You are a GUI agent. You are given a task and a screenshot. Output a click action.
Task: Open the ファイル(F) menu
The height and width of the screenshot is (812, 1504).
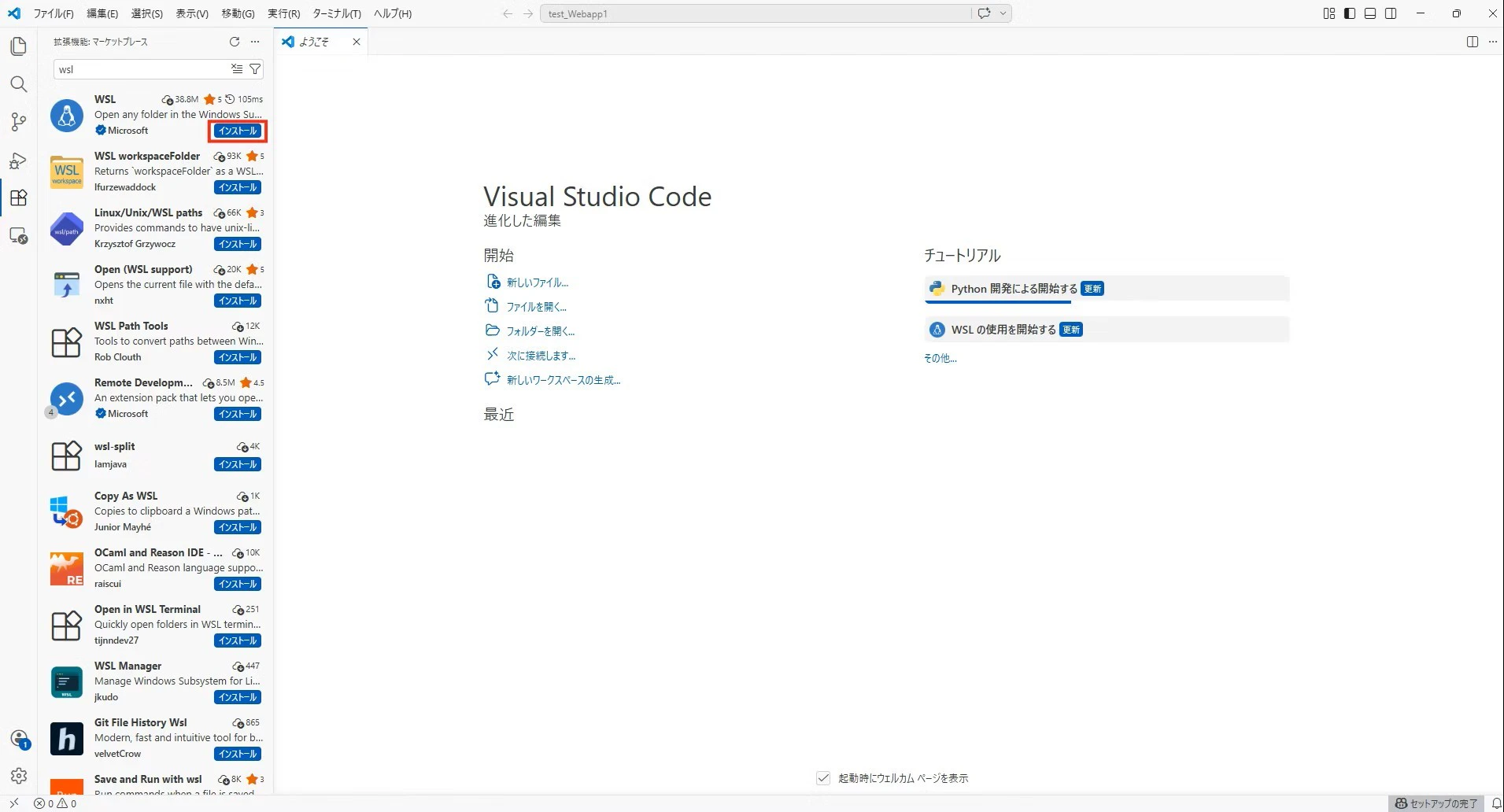[x=54, y=13]
